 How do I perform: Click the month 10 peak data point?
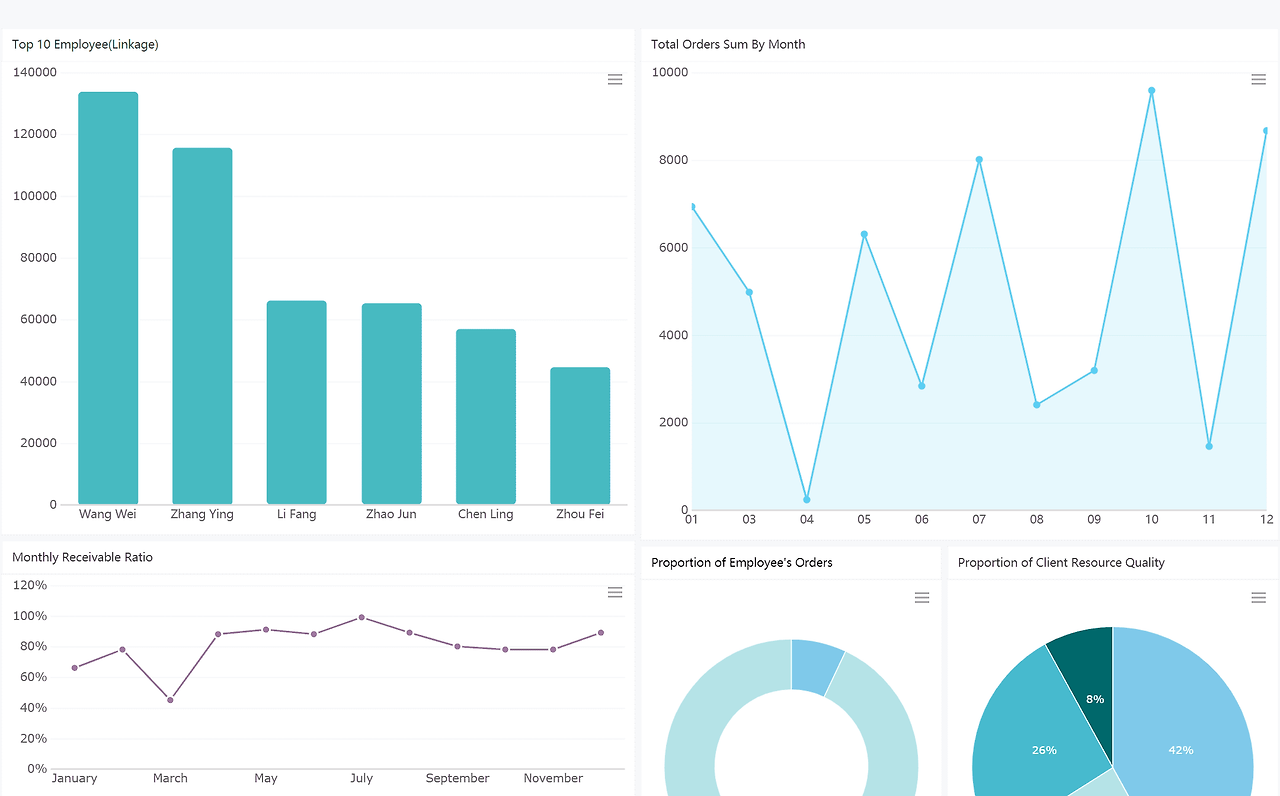click(x=1152, y=91)
